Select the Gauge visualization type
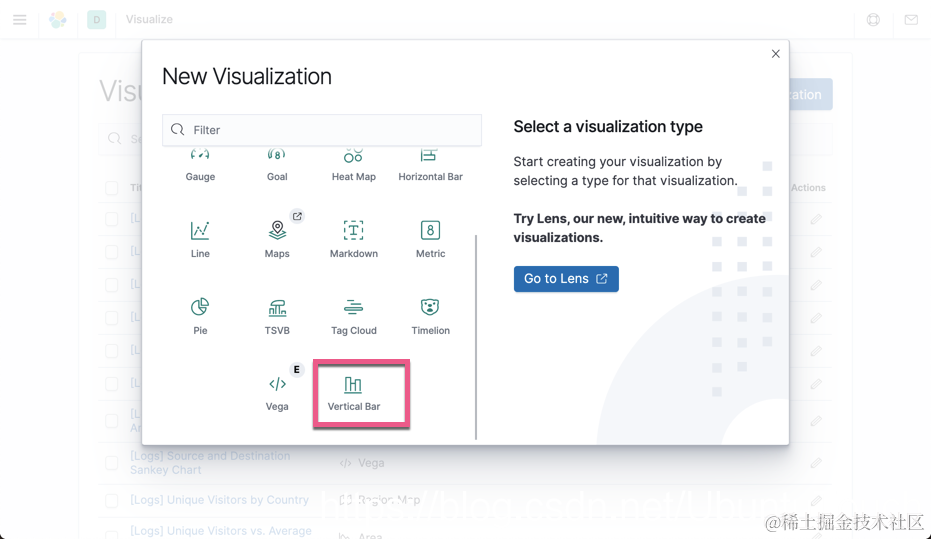This screenshot has height=539, width=931. [x=200, y=166]
